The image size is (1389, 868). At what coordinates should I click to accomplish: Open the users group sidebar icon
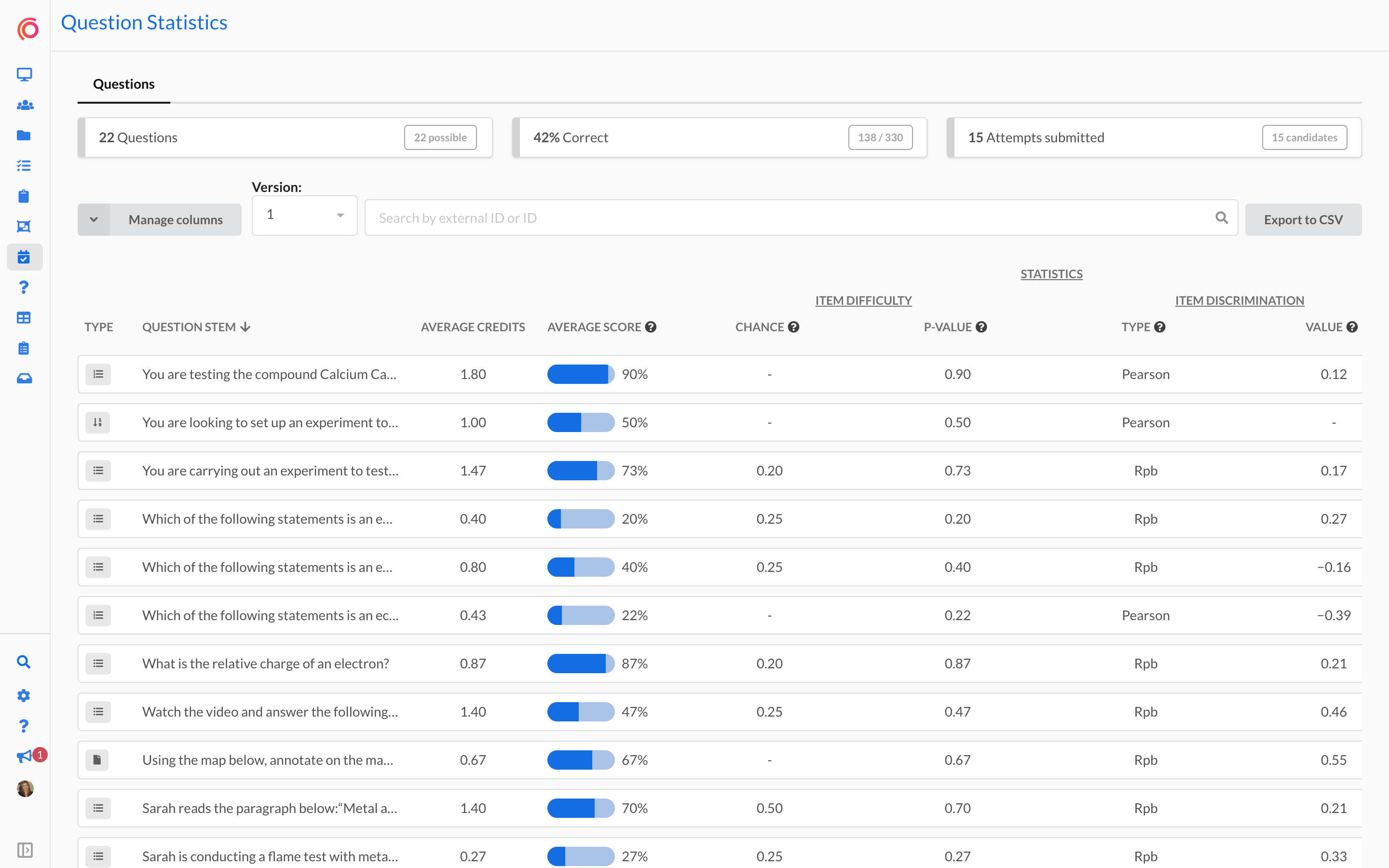click(x=24, y=105)
